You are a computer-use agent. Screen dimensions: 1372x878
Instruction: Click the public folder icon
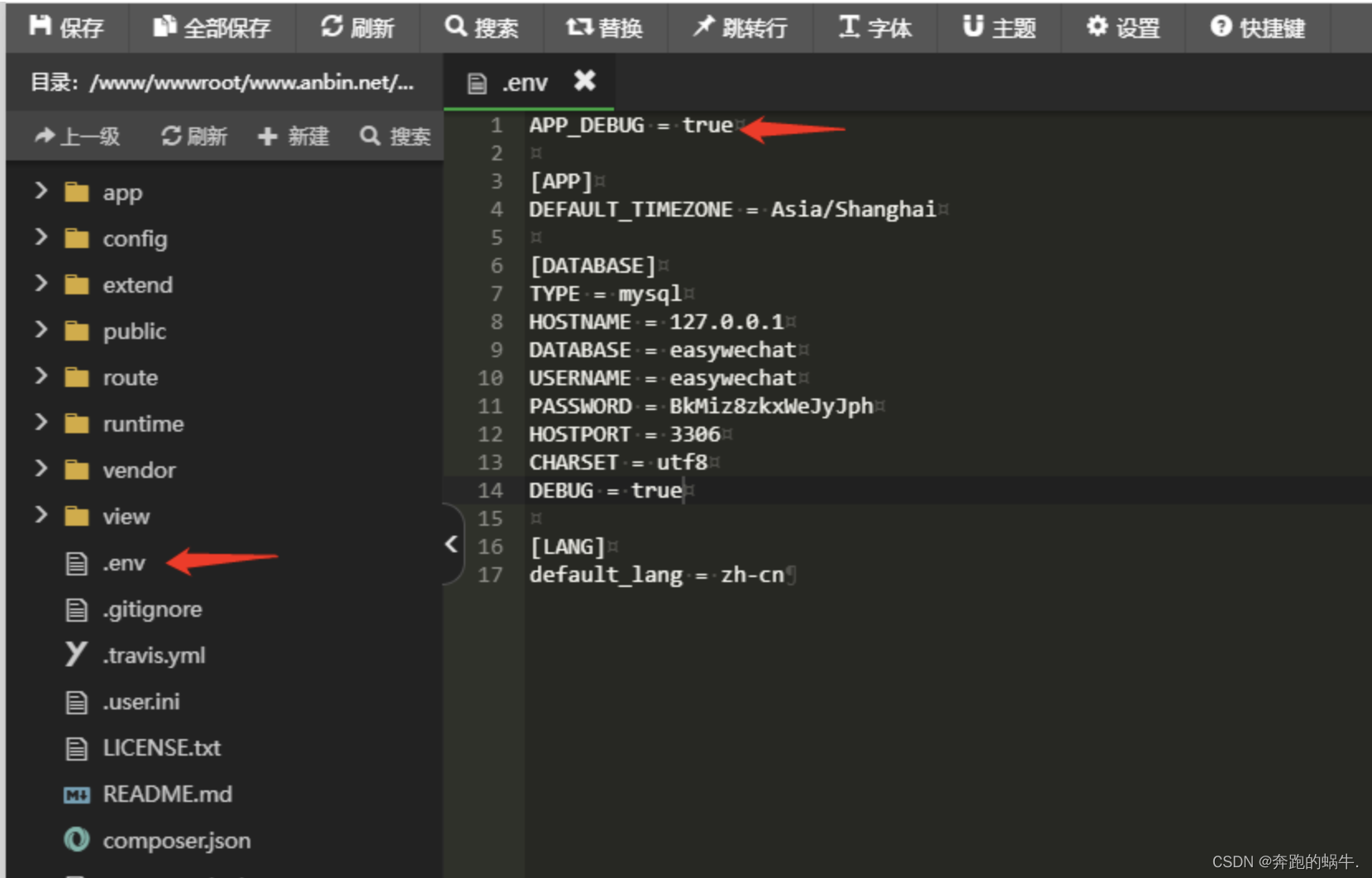point(77,332)
